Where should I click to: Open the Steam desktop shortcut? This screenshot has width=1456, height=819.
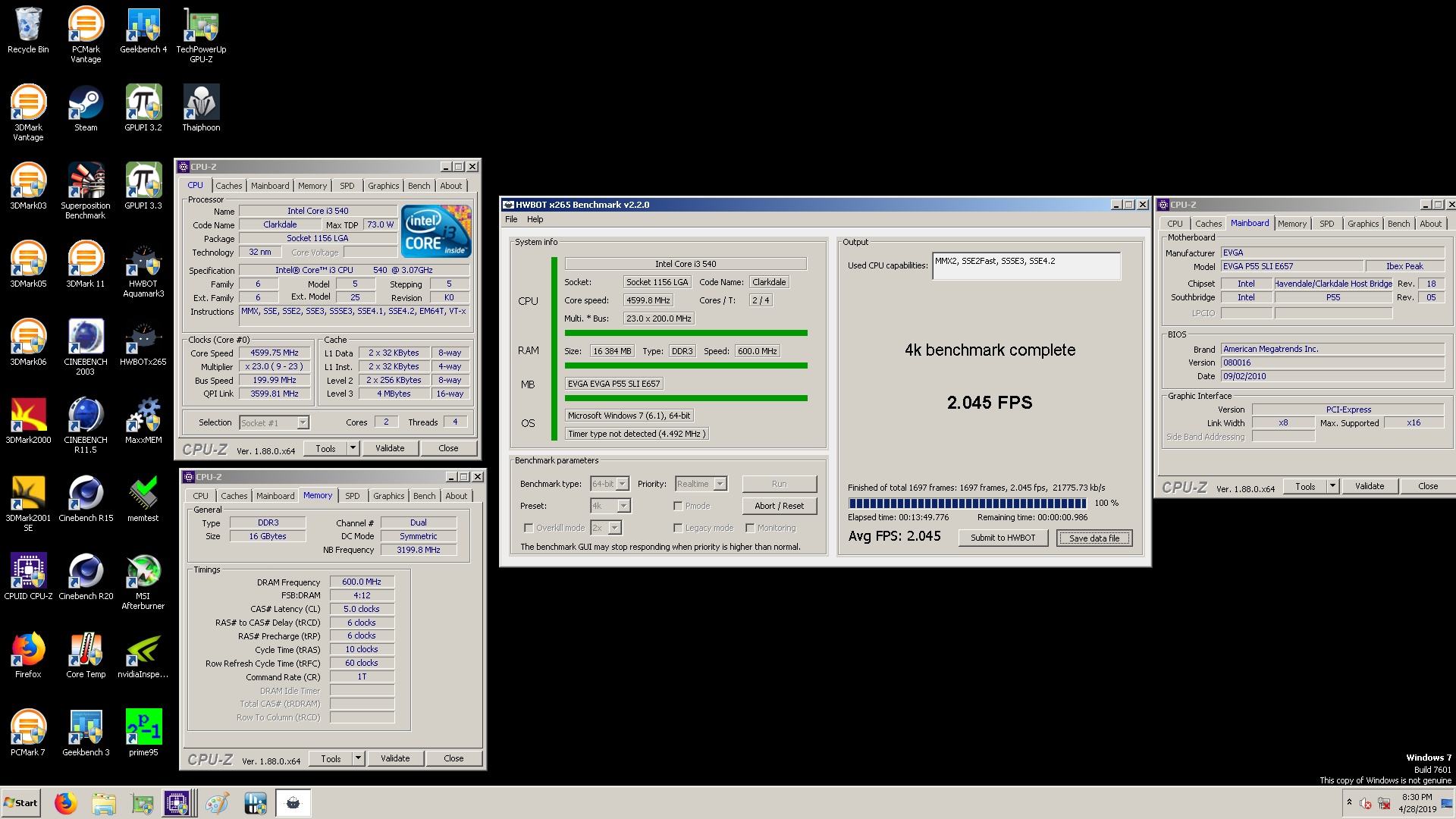86,108
